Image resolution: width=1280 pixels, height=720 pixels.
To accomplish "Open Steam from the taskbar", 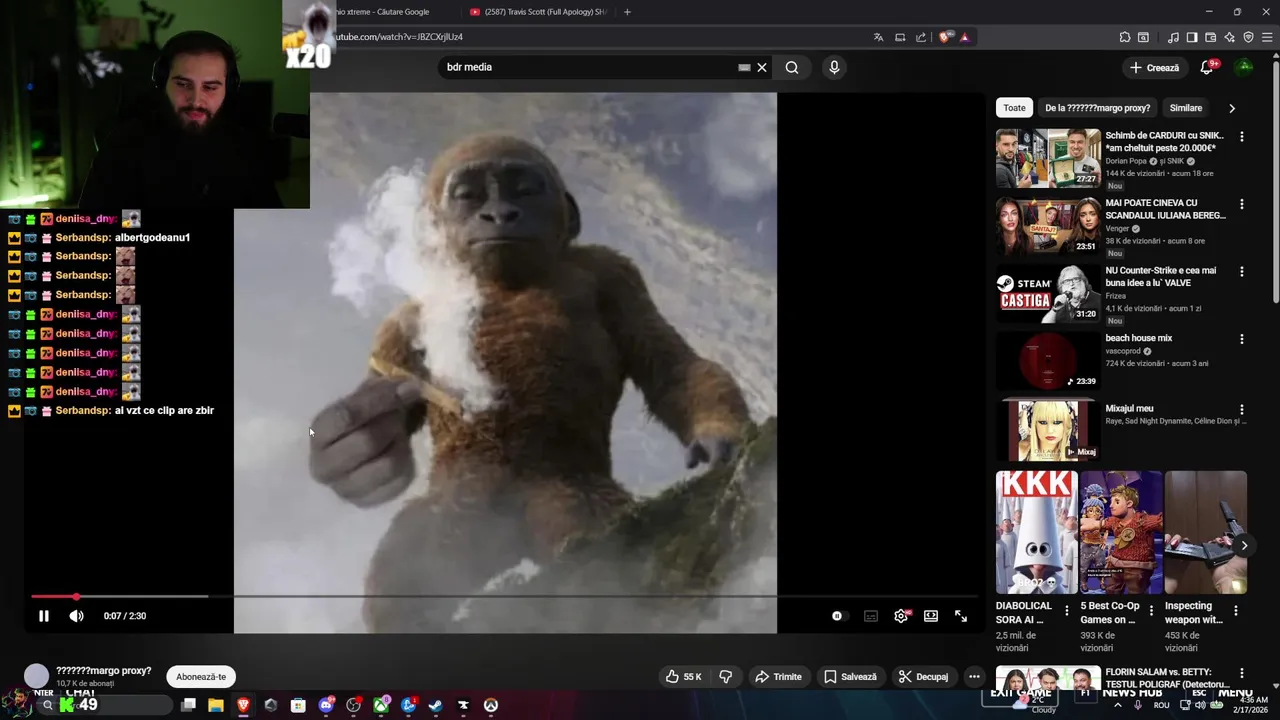I will coord(435,705).
